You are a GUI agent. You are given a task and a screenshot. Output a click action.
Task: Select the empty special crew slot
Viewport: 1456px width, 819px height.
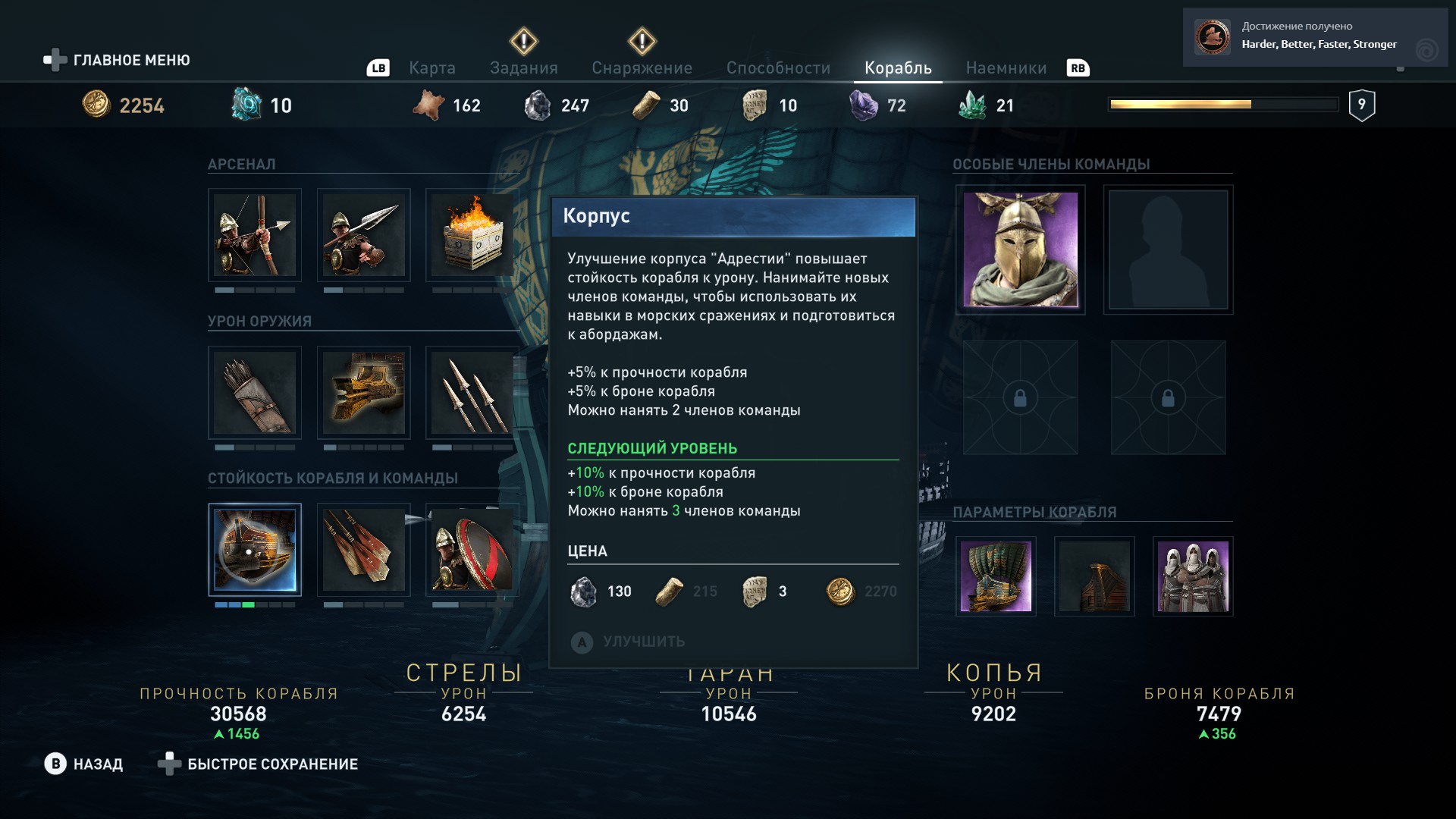[x=1168, y=249]
